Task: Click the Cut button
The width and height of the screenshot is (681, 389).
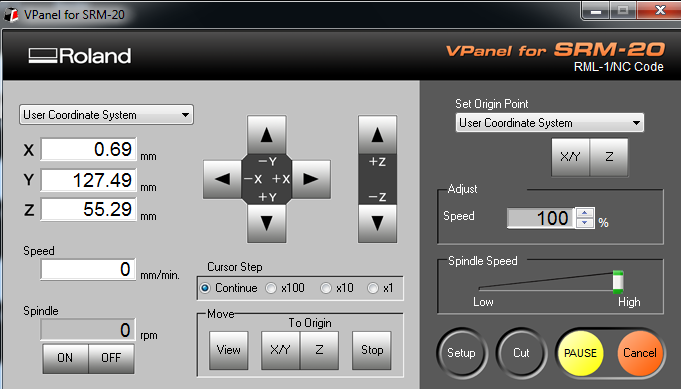Action: [x=521, y=353]
